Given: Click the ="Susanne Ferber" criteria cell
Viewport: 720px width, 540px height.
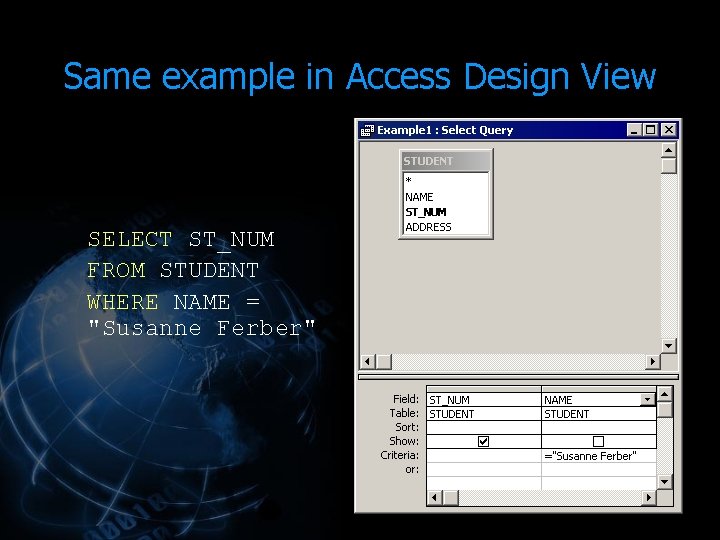Looking at the screenshot, I should click(x=599, y=456).
